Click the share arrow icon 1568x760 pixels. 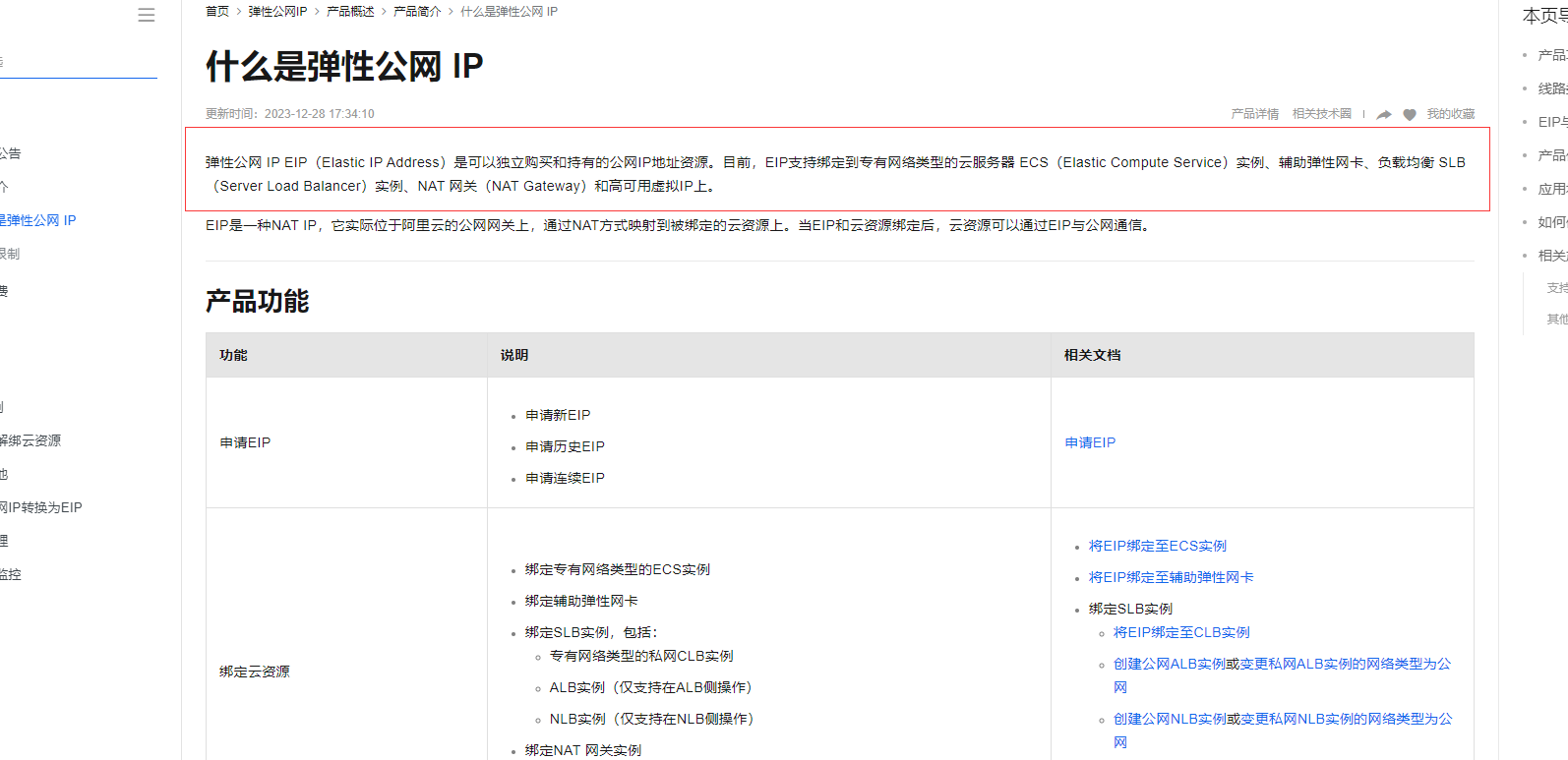(x=1384, y=115)
